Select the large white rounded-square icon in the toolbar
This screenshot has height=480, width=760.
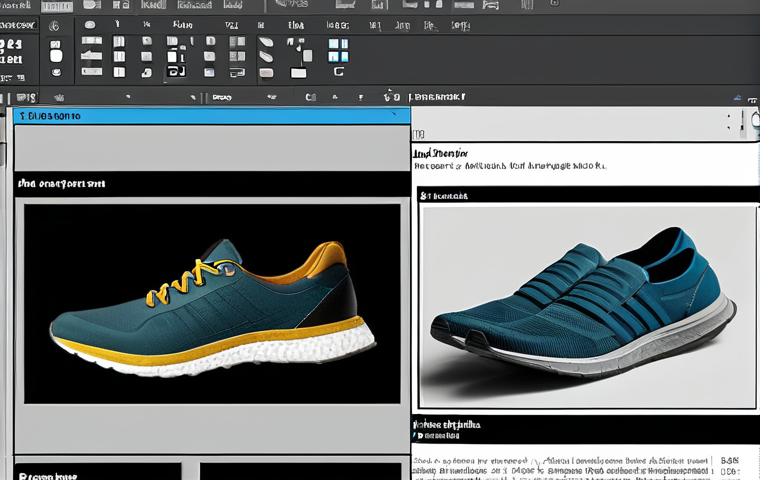[x=56, y=56]
